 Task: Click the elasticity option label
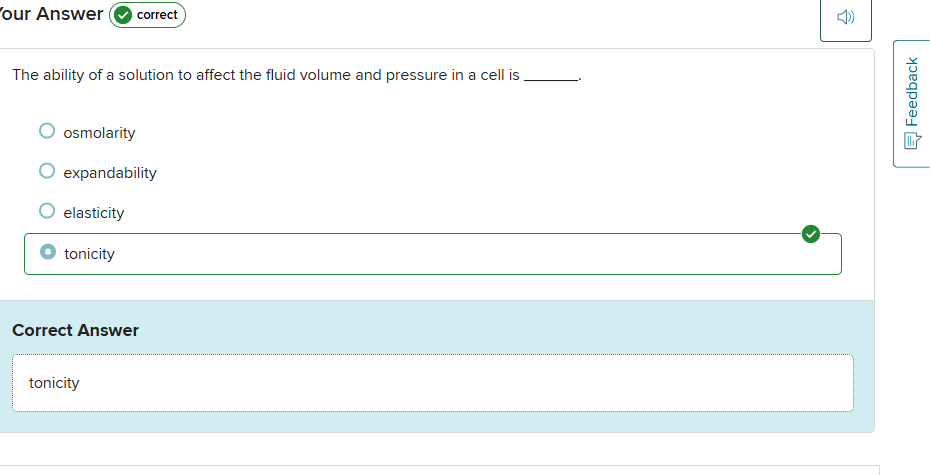(x=94, y=213)
